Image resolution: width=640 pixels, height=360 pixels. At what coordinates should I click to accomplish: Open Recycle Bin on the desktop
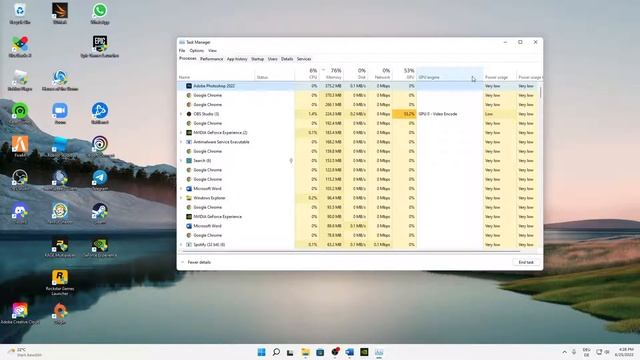[20, 13]
